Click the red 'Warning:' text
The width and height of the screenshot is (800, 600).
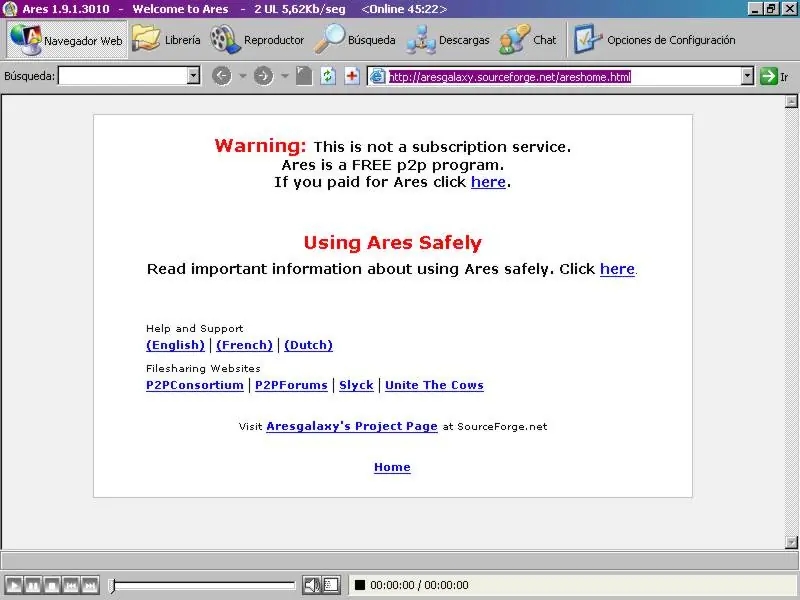[260, 146]
